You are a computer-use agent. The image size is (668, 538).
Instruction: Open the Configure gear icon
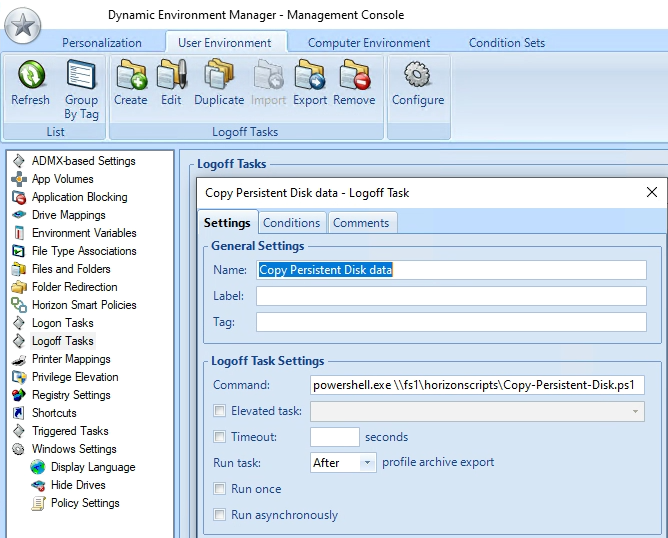[x=418, y=75]
